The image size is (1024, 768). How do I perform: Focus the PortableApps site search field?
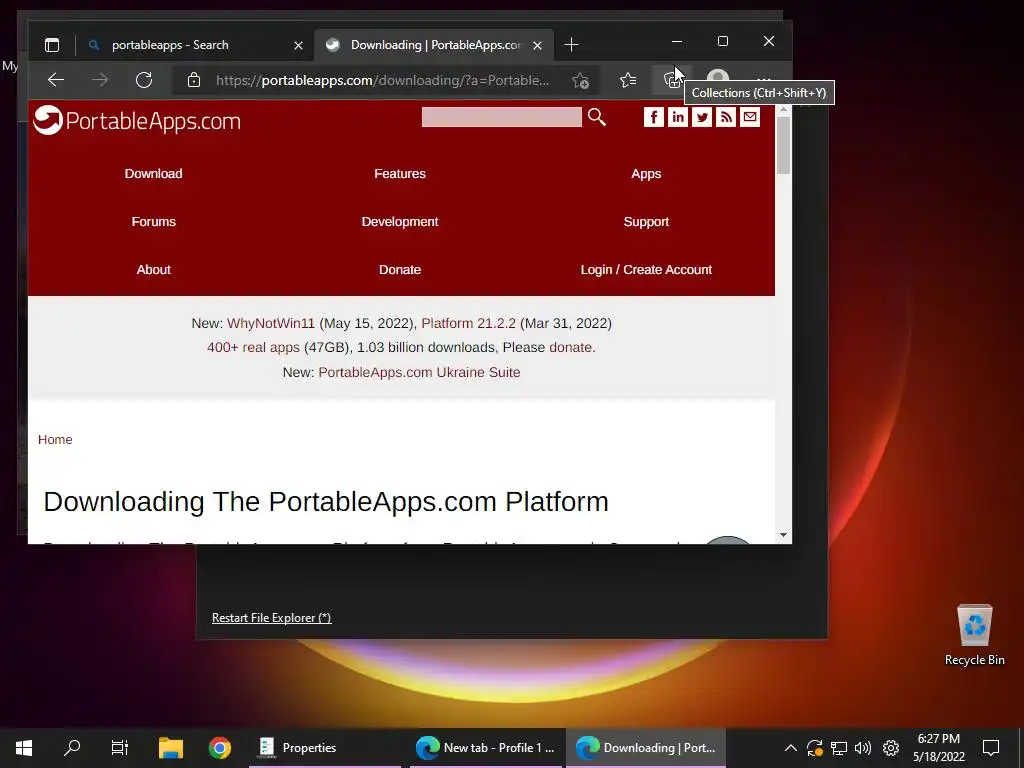[502, 118]
